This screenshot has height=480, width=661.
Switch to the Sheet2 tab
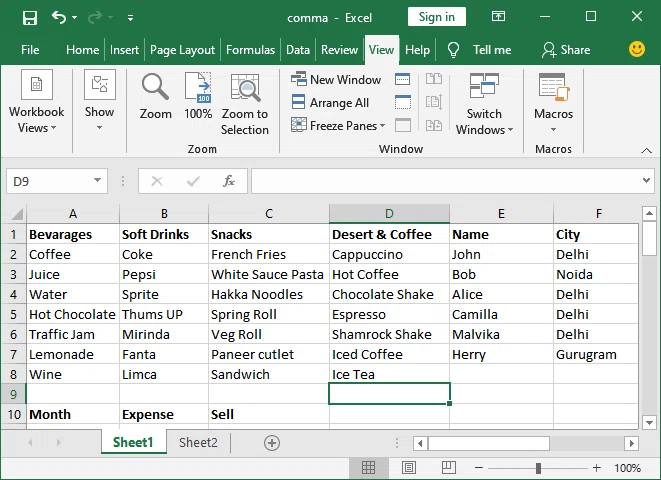click(x=198, y=442)
